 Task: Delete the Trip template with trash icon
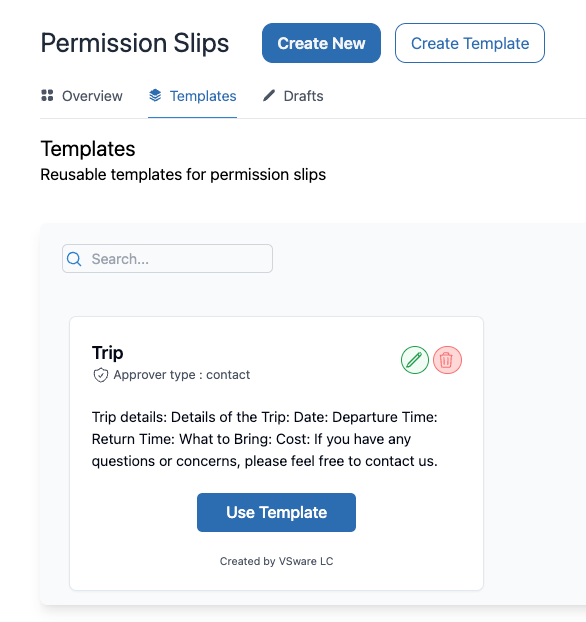point(447,360)
